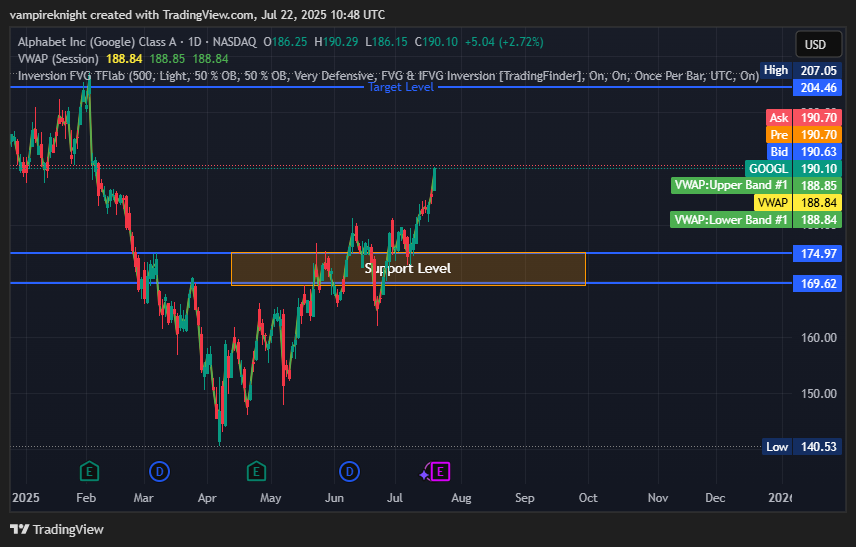Click the GOOGL 190.10 price label
Screen dimensions: 856x547
tap(793, 169)
